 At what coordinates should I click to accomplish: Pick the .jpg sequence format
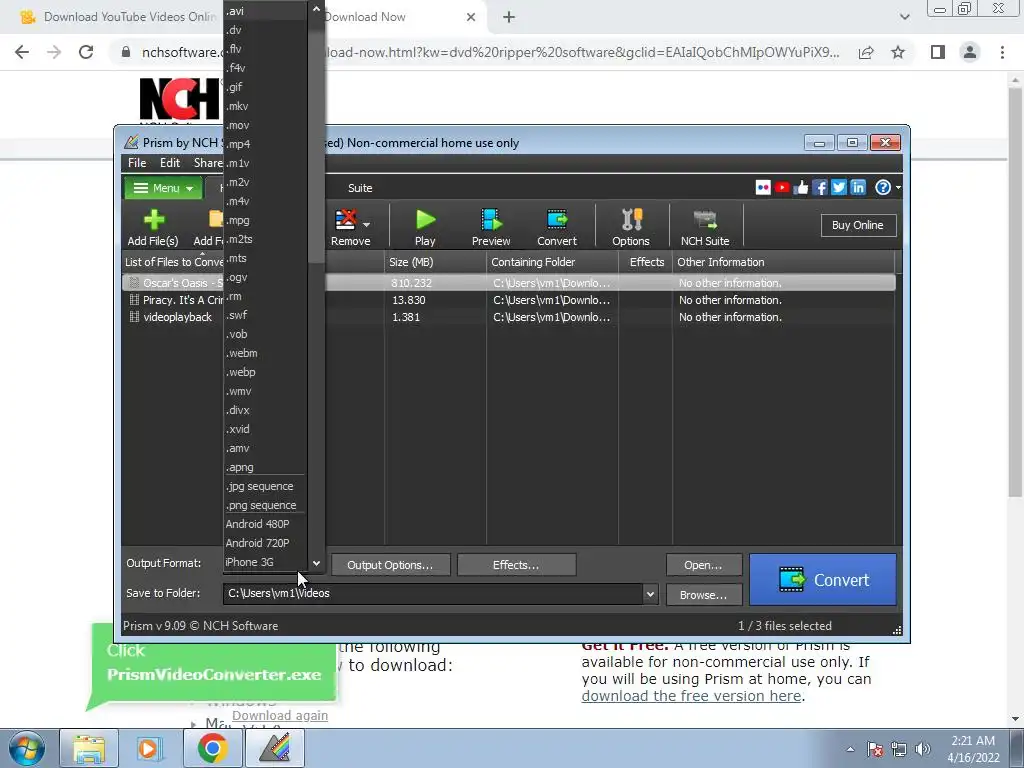coord(265,487)
